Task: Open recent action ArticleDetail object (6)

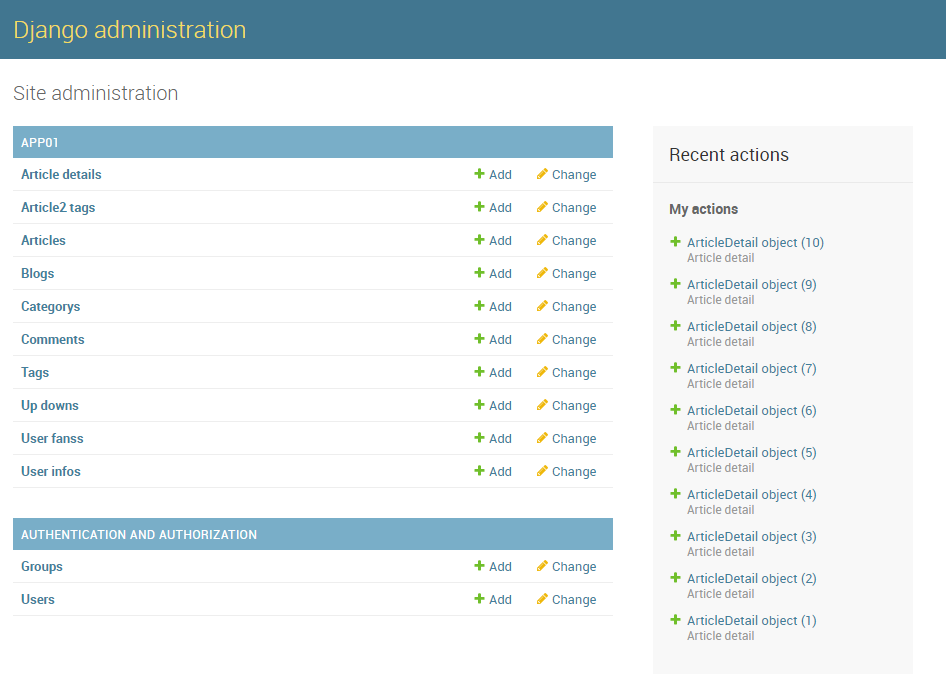Action: [752, 411]
